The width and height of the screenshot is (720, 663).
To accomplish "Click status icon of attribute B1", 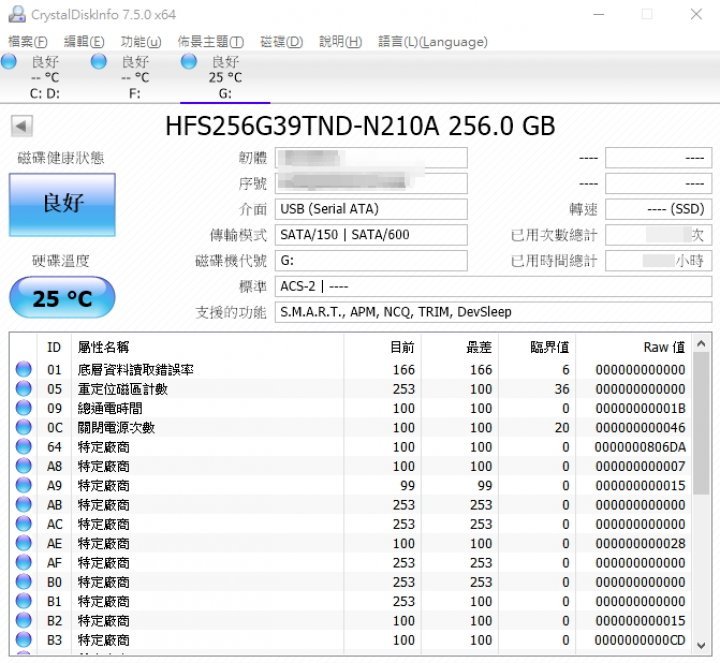I will tap(23, 601).
